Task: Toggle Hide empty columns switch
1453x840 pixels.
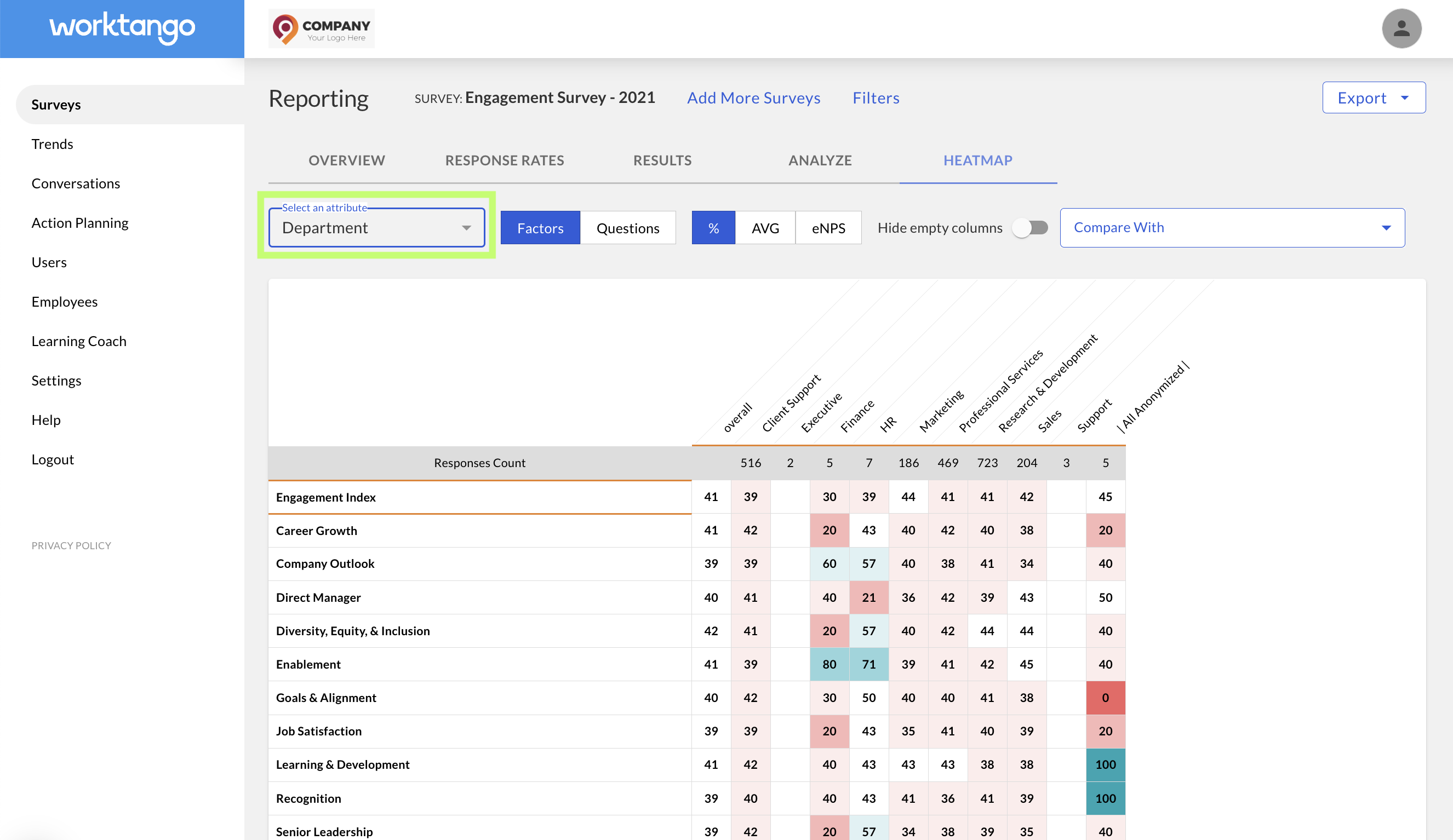Action: coord(1031,228)
